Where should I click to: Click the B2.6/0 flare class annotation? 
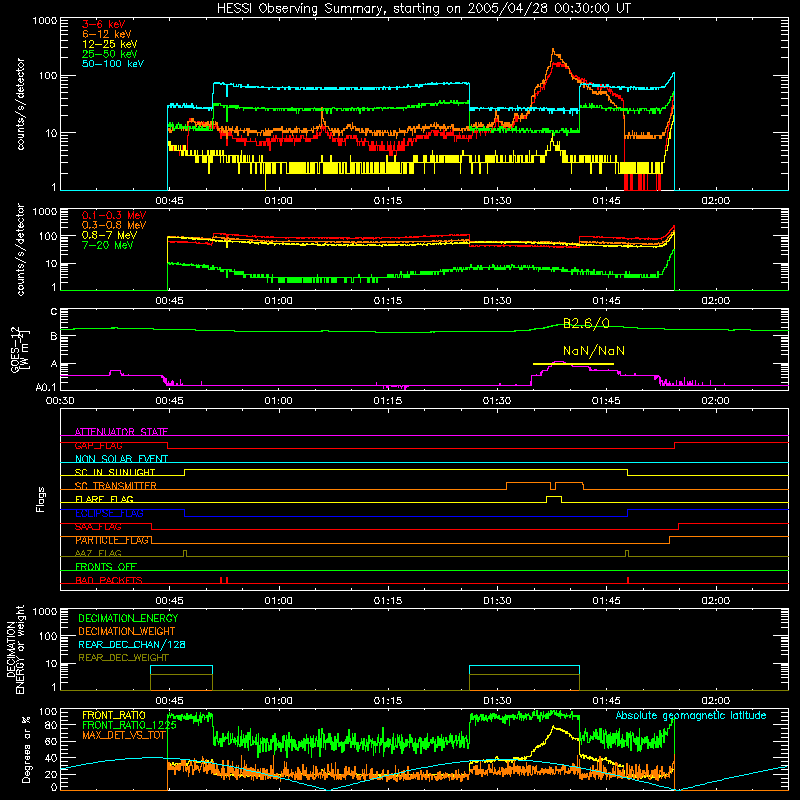586,323
